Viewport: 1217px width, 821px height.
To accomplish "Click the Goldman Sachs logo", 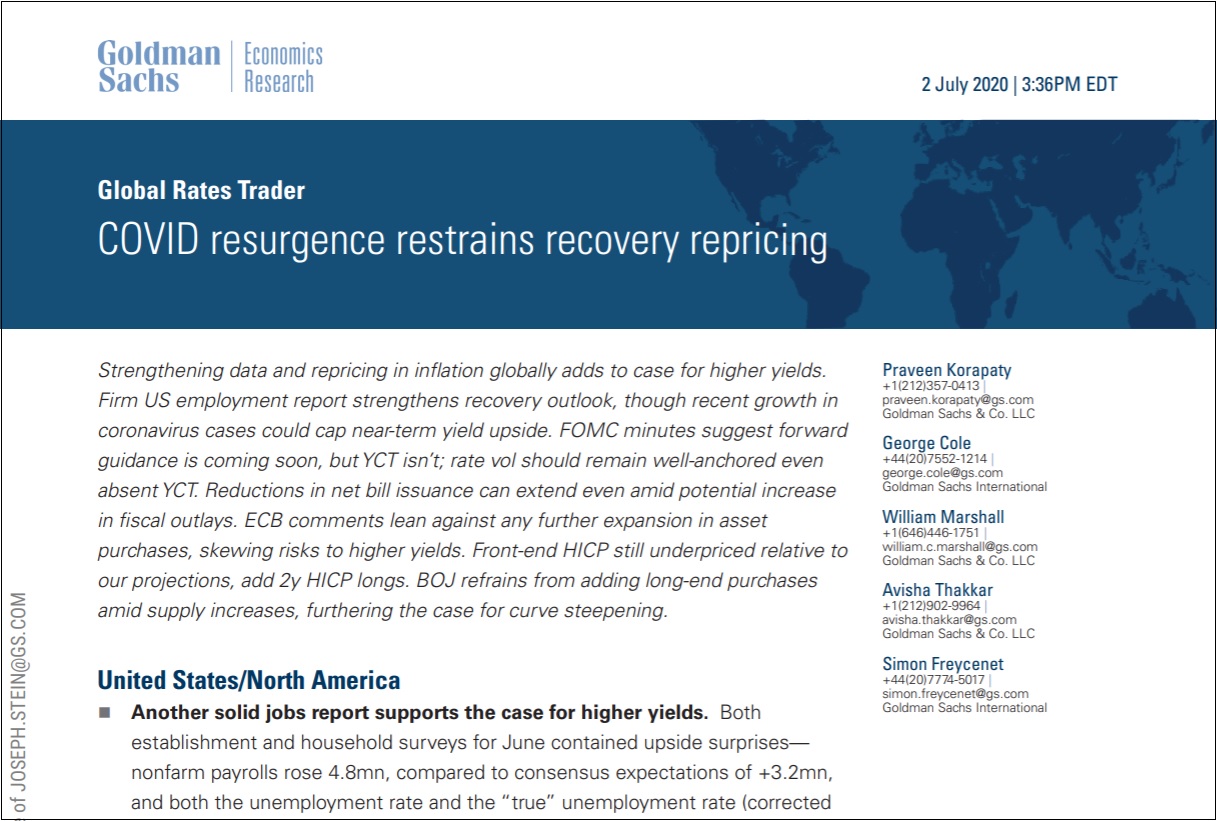I will click(x=159, y=67).
